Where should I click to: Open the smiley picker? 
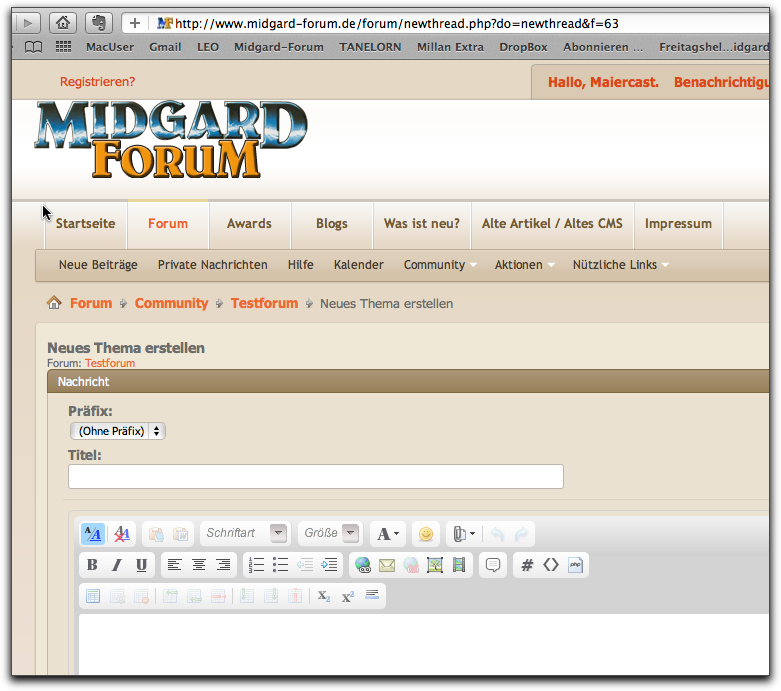[425, 534]
